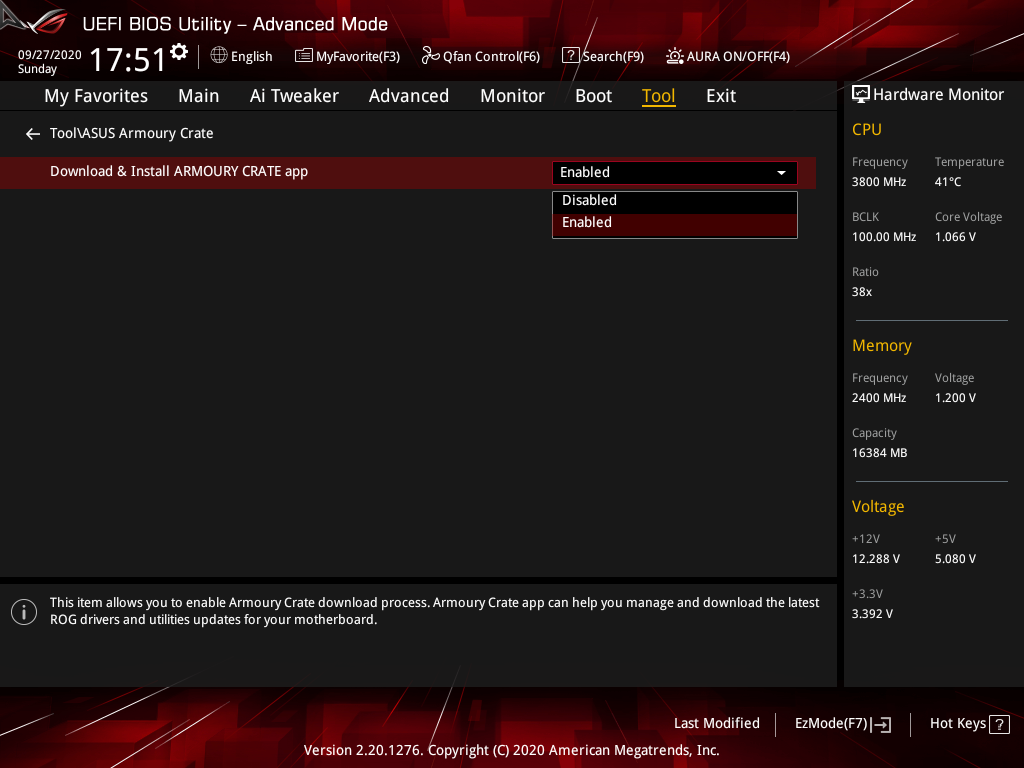
Task: Toggle AURA ON/OFF light icon
Action: click(x=675, y=56)
